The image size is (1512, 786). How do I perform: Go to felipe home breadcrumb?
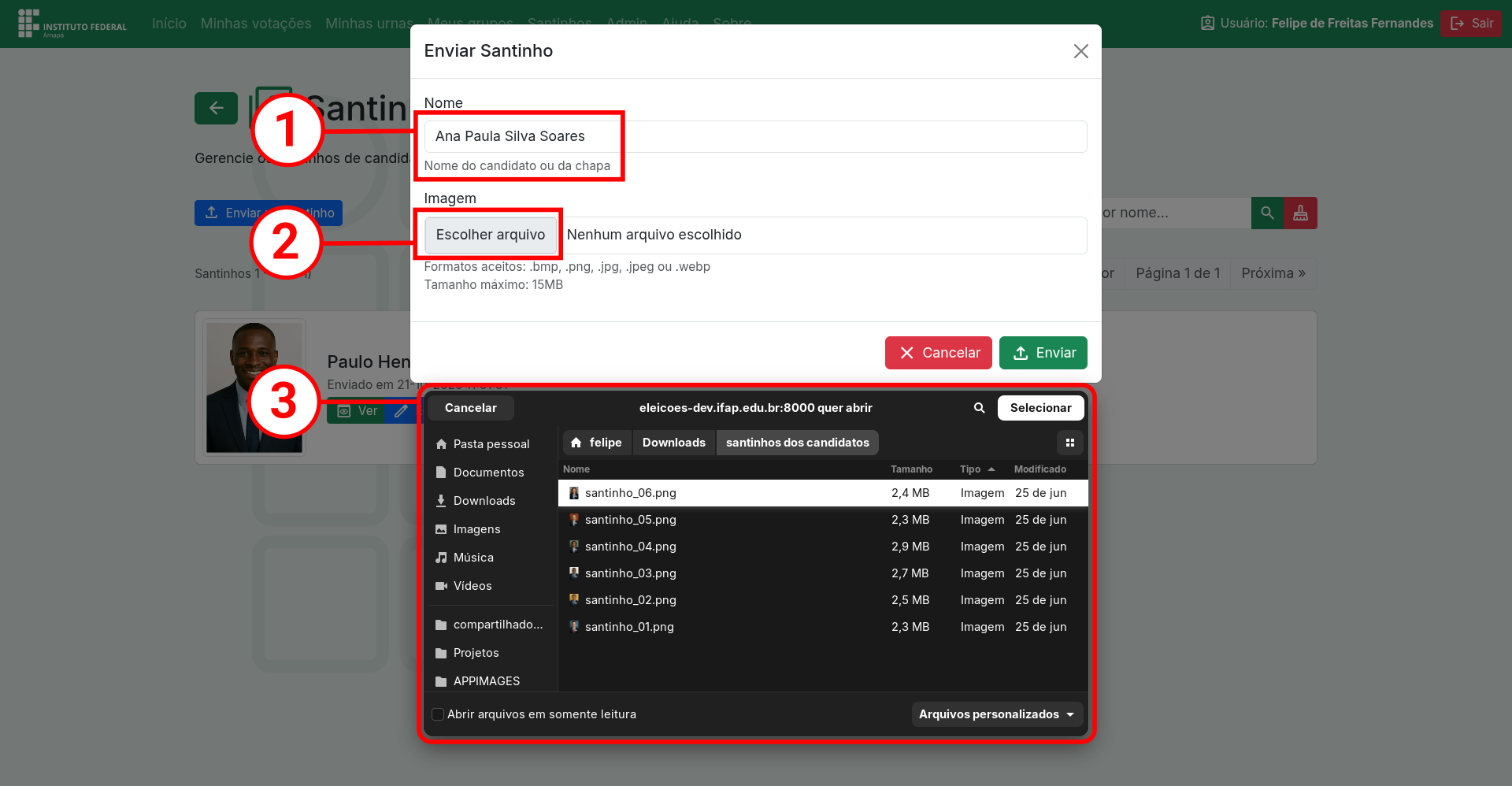[597, 443]
